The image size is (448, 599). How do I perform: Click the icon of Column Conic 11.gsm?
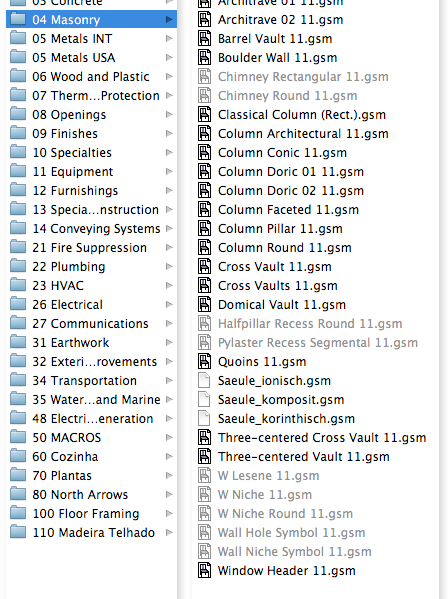[x=204, y=153]
